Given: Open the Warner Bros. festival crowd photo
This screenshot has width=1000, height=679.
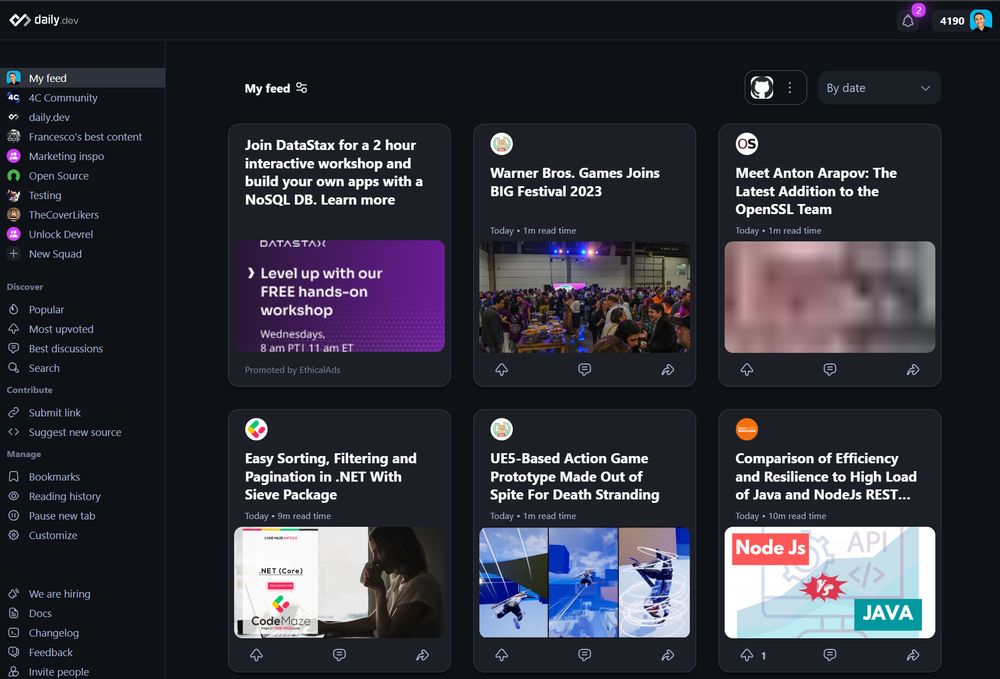Looking at the screenshot, I should [x=584, y=297].
